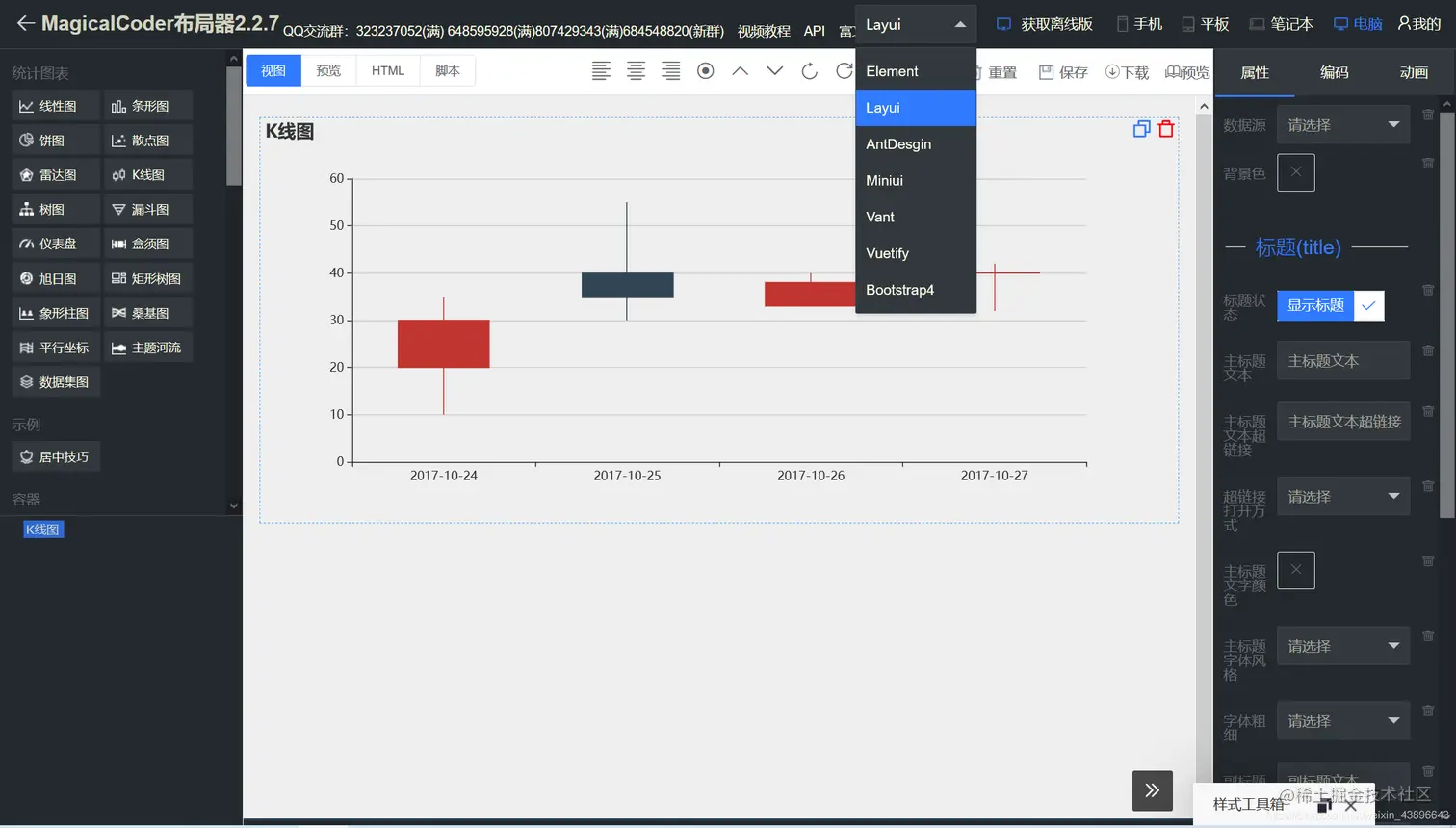Delete the K线图 chart with red trash icon
Screen dimensions: 1456x828
click(1166, 129)
